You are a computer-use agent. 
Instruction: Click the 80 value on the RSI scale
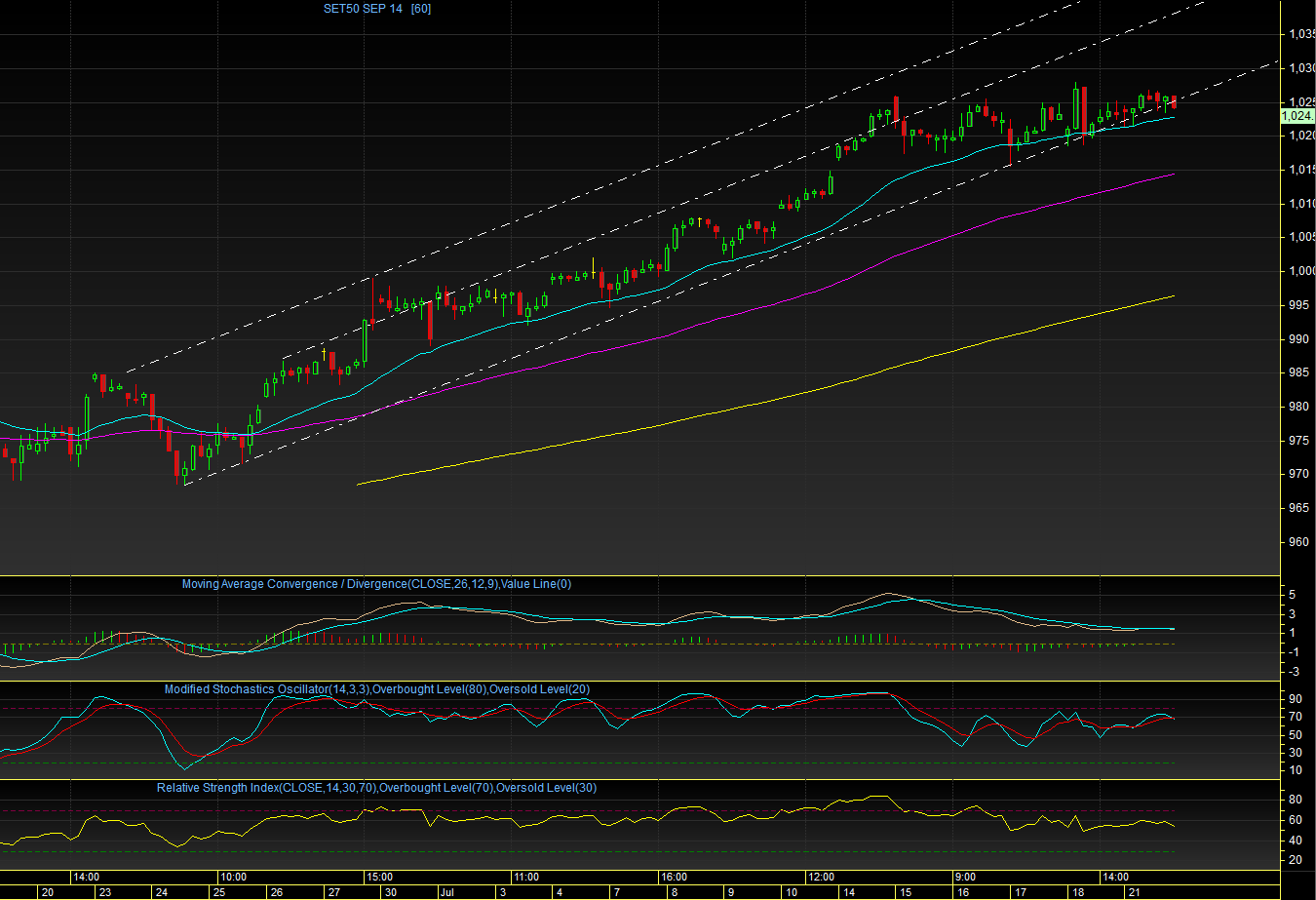tap(1295, 800)
